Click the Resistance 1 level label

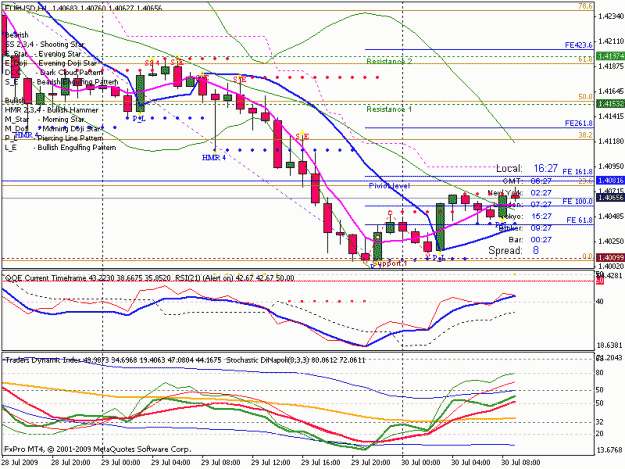pyautogui.click(x=389, y=109)
